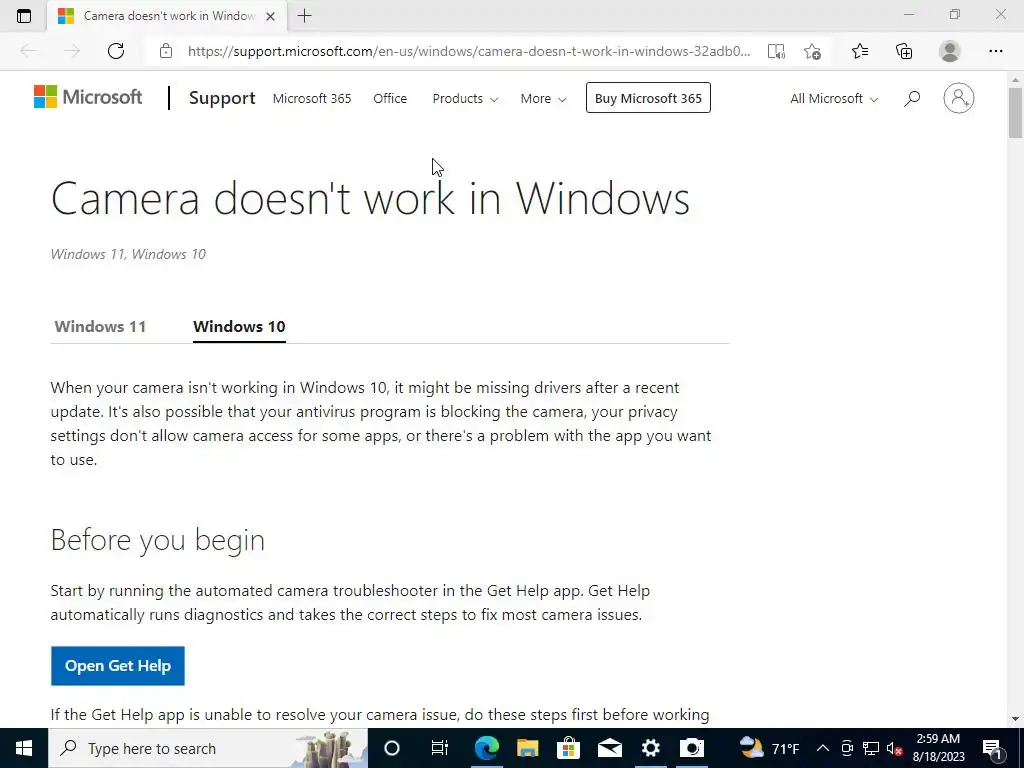Click the Windows 11, Windows 10 subtitle

coord(128,254)
